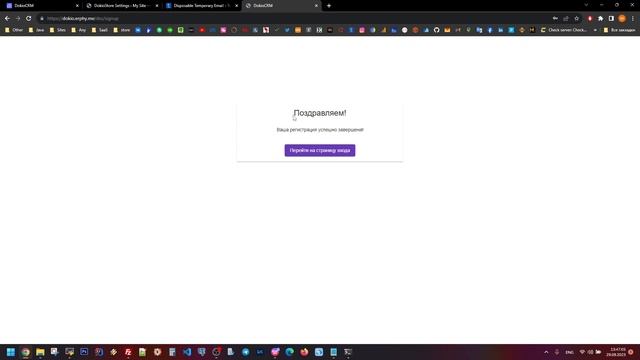The height and width of the screenshot is (360, 640).
Task: Open the Any bookmarks folder
Action: [79, 30]
